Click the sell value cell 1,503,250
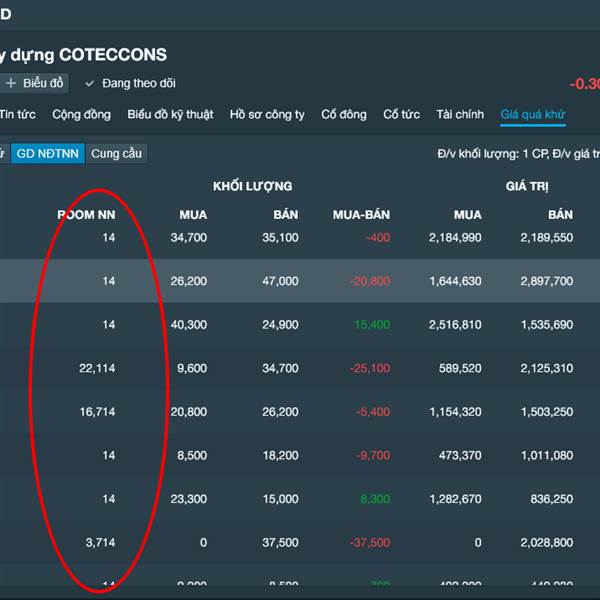Screen dimensions: 600x600 [547, 412]
